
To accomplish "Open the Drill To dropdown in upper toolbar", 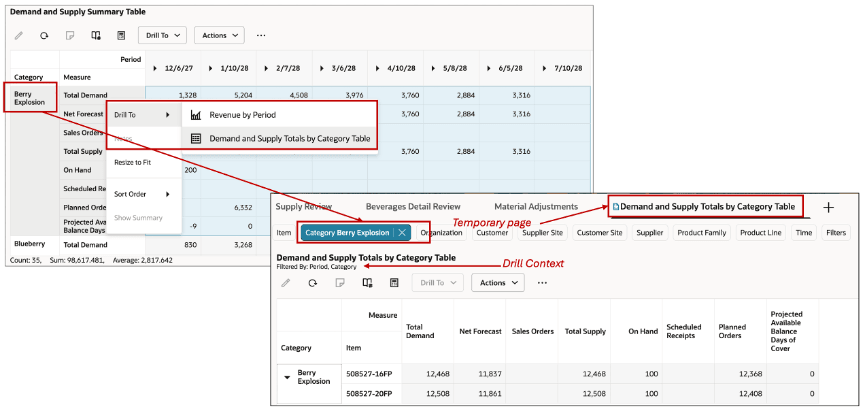I will 162,35.
